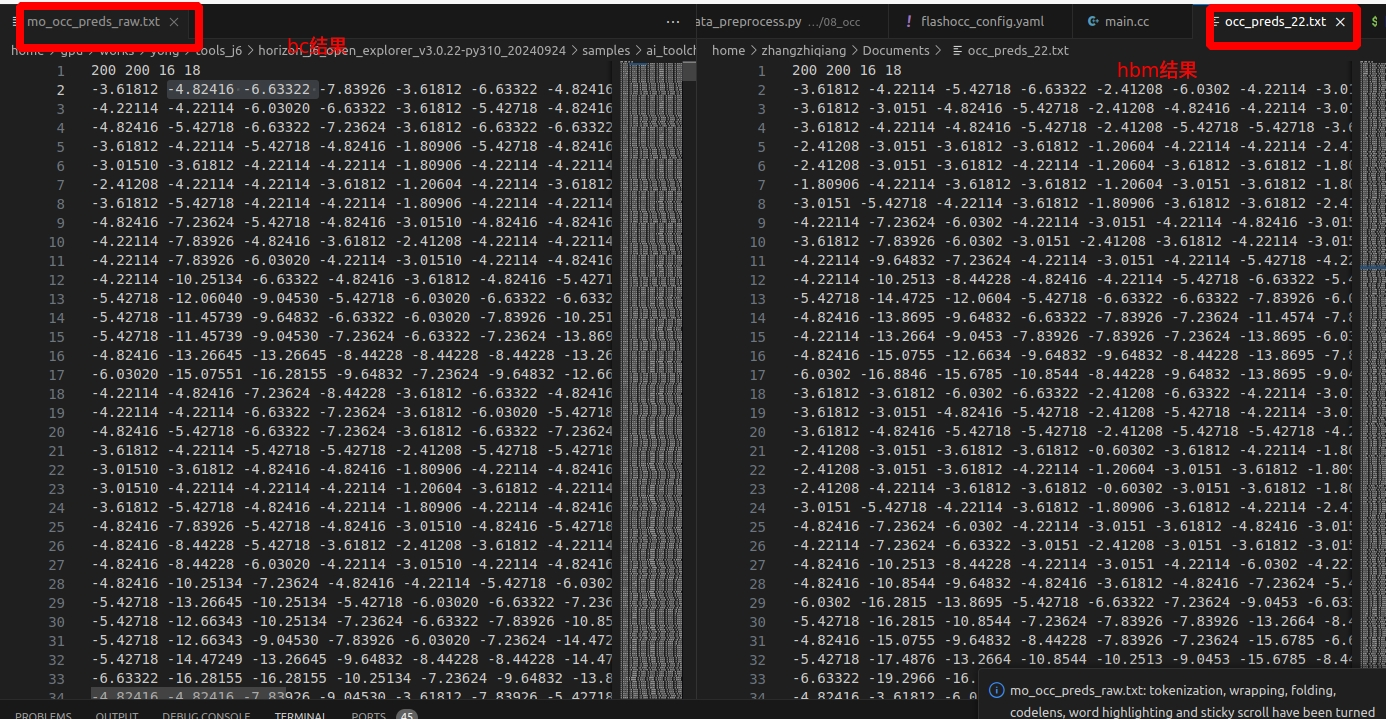The image size is (1386, 719).
Task: Click the C++ file icon on main.cc tab
Action: tap(1093, 22)
